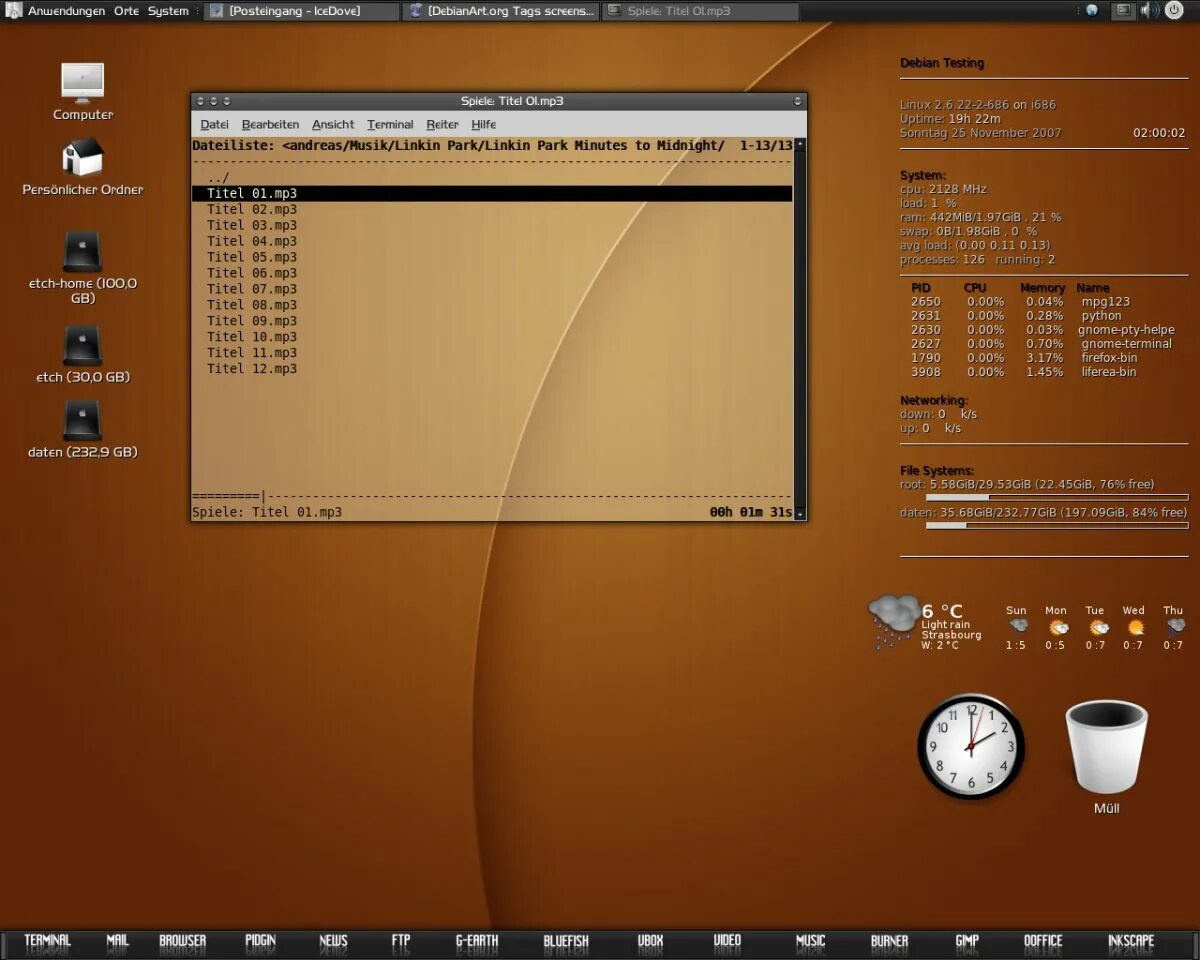Click the ../ parent directory entry

pos(218,177)
